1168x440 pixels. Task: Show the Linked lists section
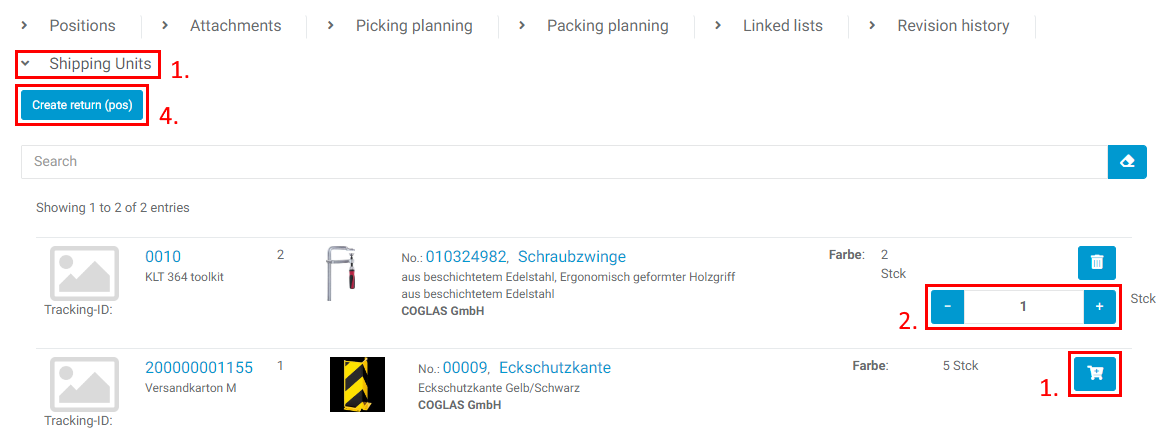coord(770,26)
